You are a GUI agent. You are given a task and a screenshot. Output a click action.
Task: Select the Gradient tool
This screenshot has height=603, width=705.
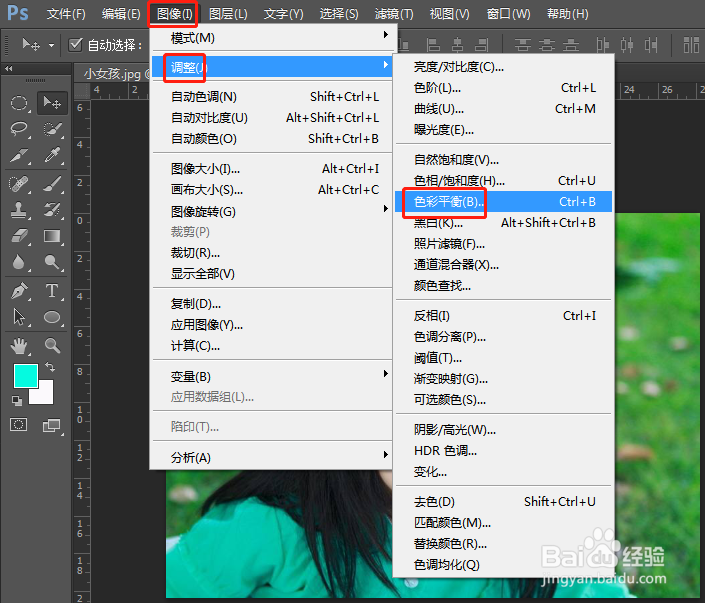(52, 236)
